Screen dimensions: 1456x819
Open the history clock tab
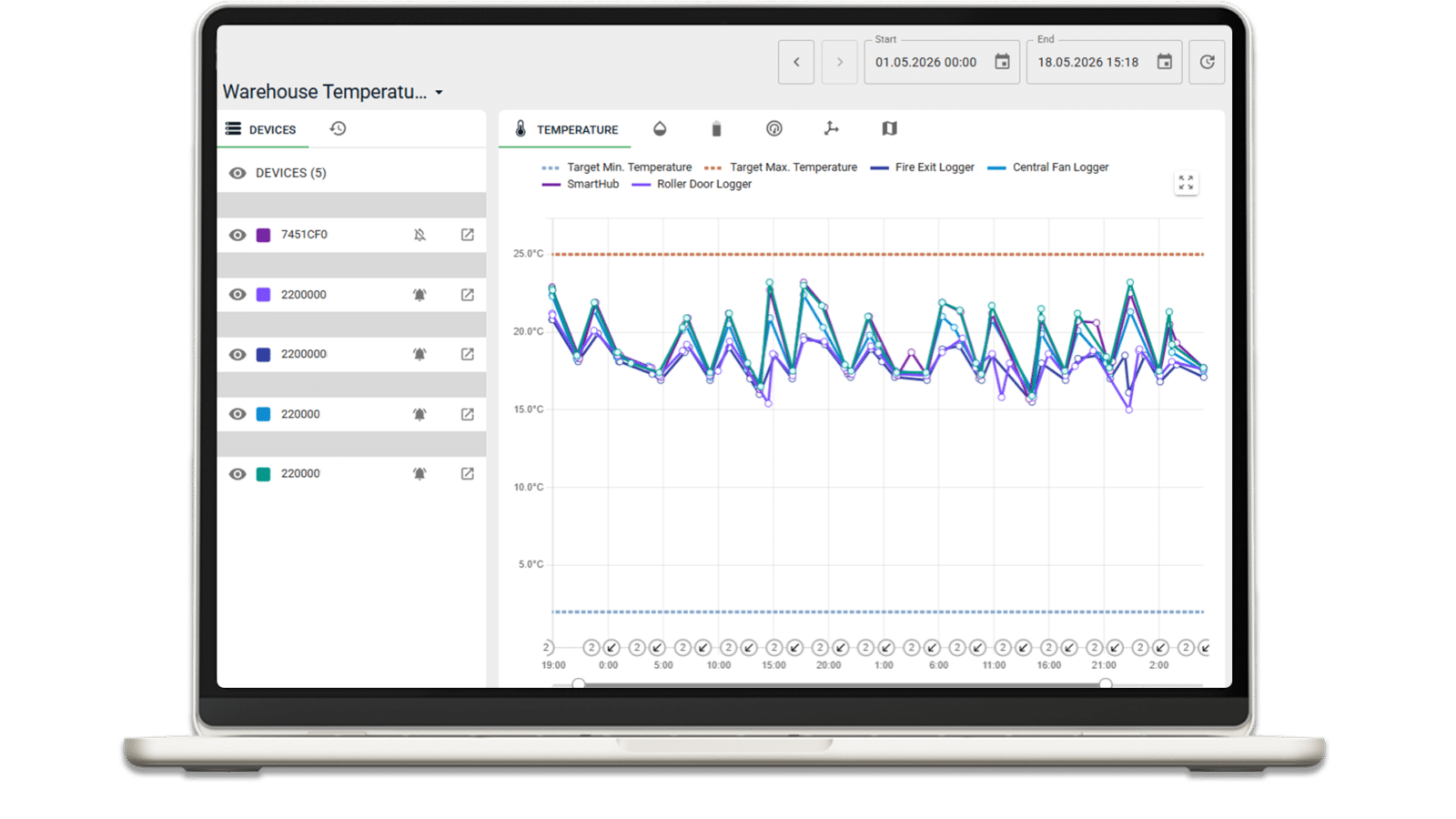[x=338, y=128]
